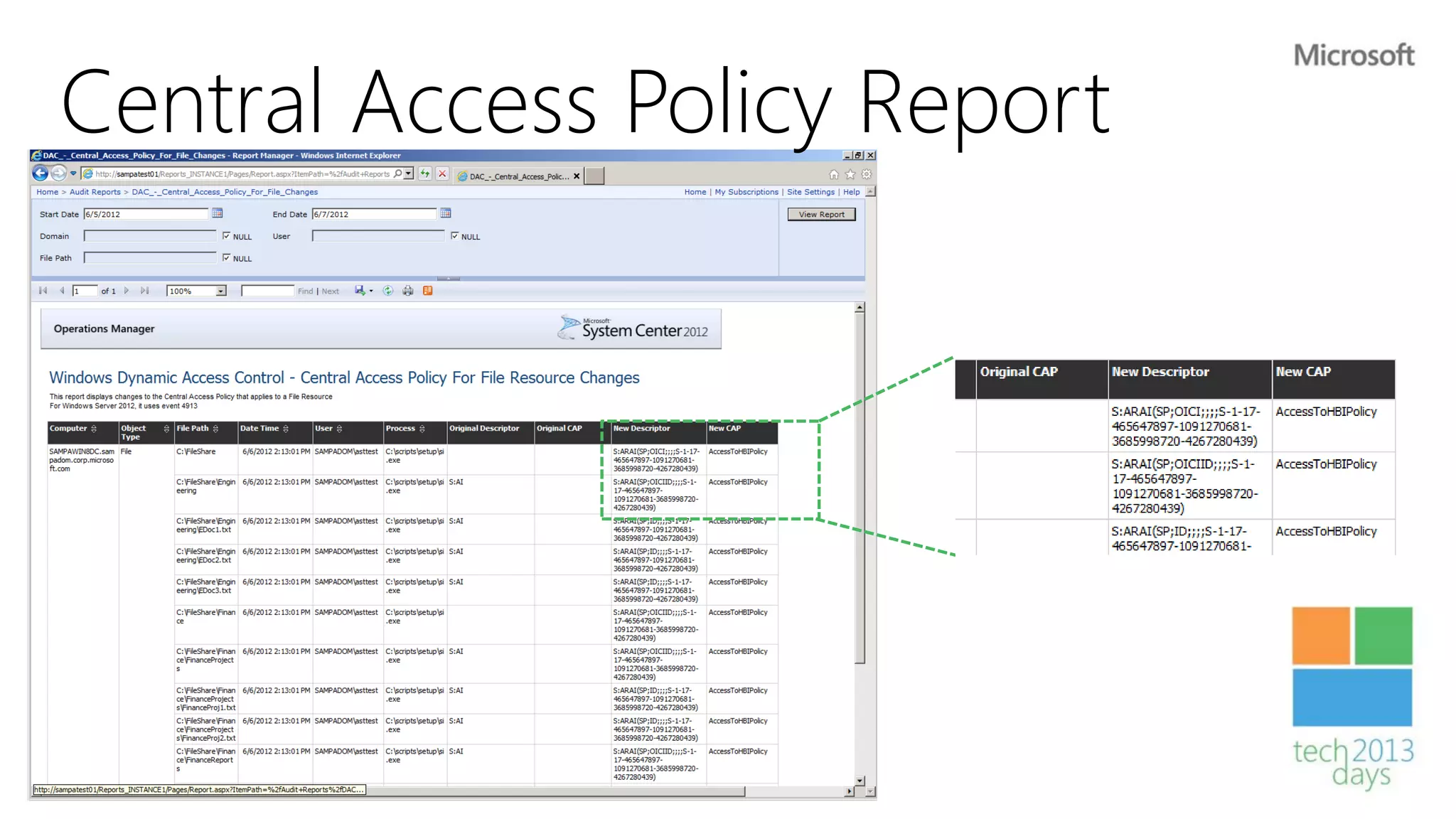The image size is (1456, 819).
Task: Print the report via the printer icon
Action: point(408,291)
